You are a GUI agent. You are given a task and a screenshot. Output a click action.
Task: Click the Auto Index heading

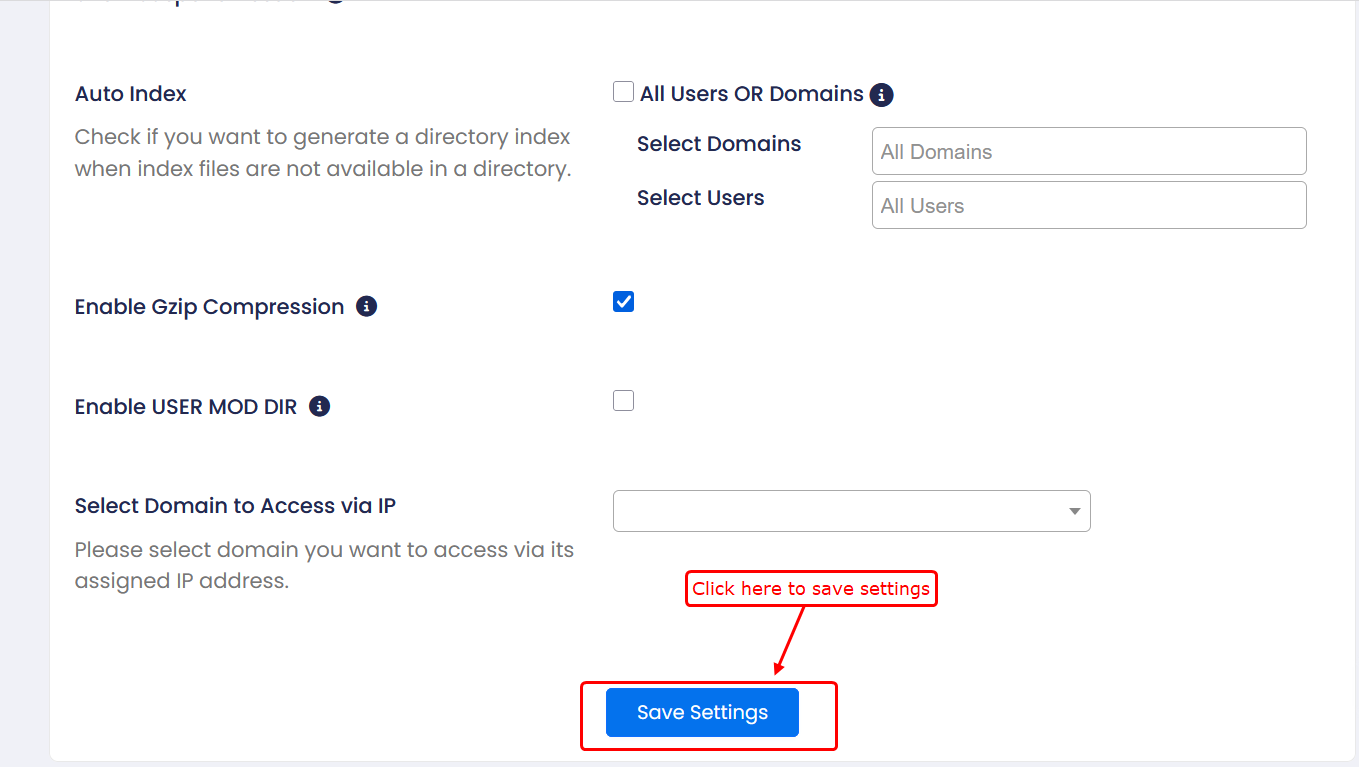(x=131, y=94)
